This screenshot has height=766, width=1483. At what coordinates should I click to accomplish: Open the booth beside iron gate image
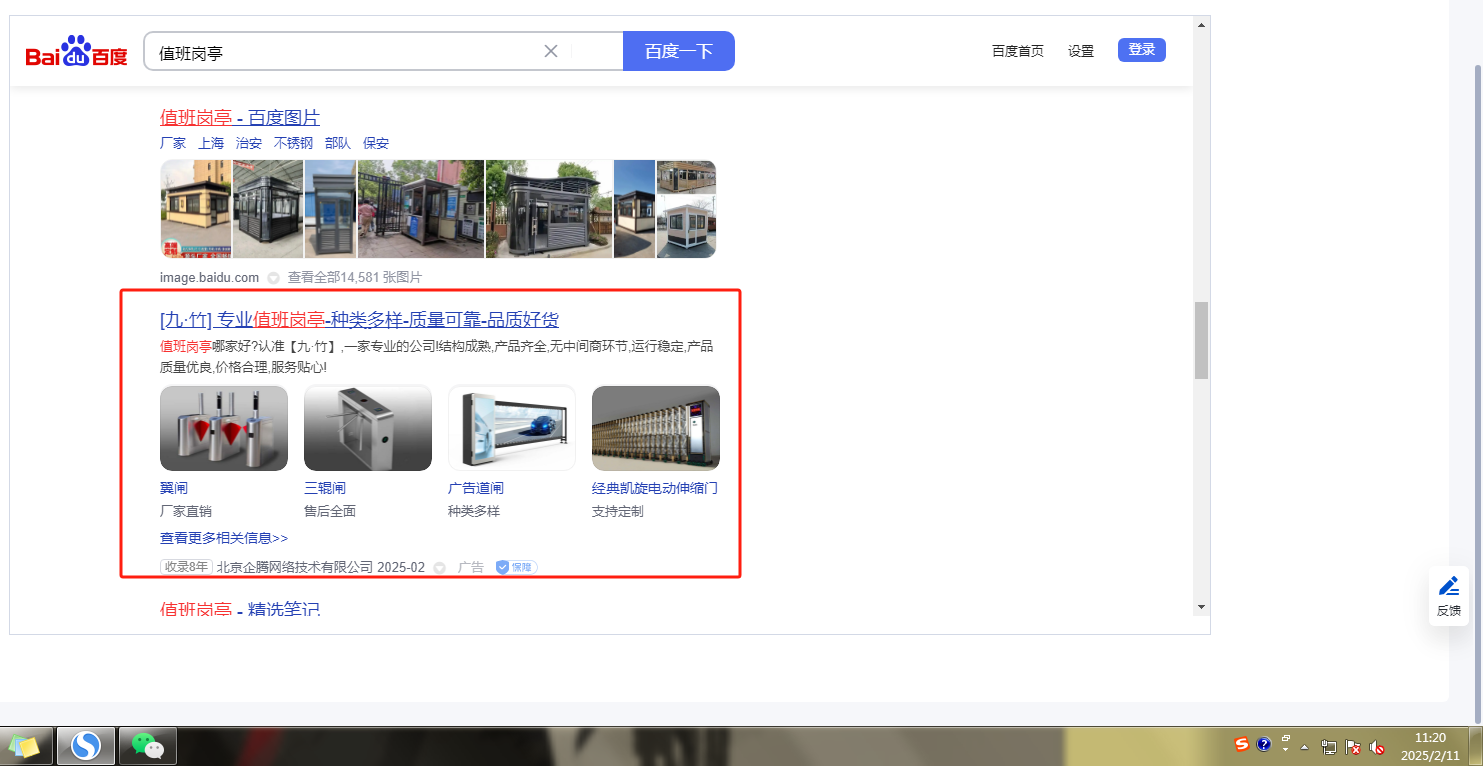(x=421, y=209)
